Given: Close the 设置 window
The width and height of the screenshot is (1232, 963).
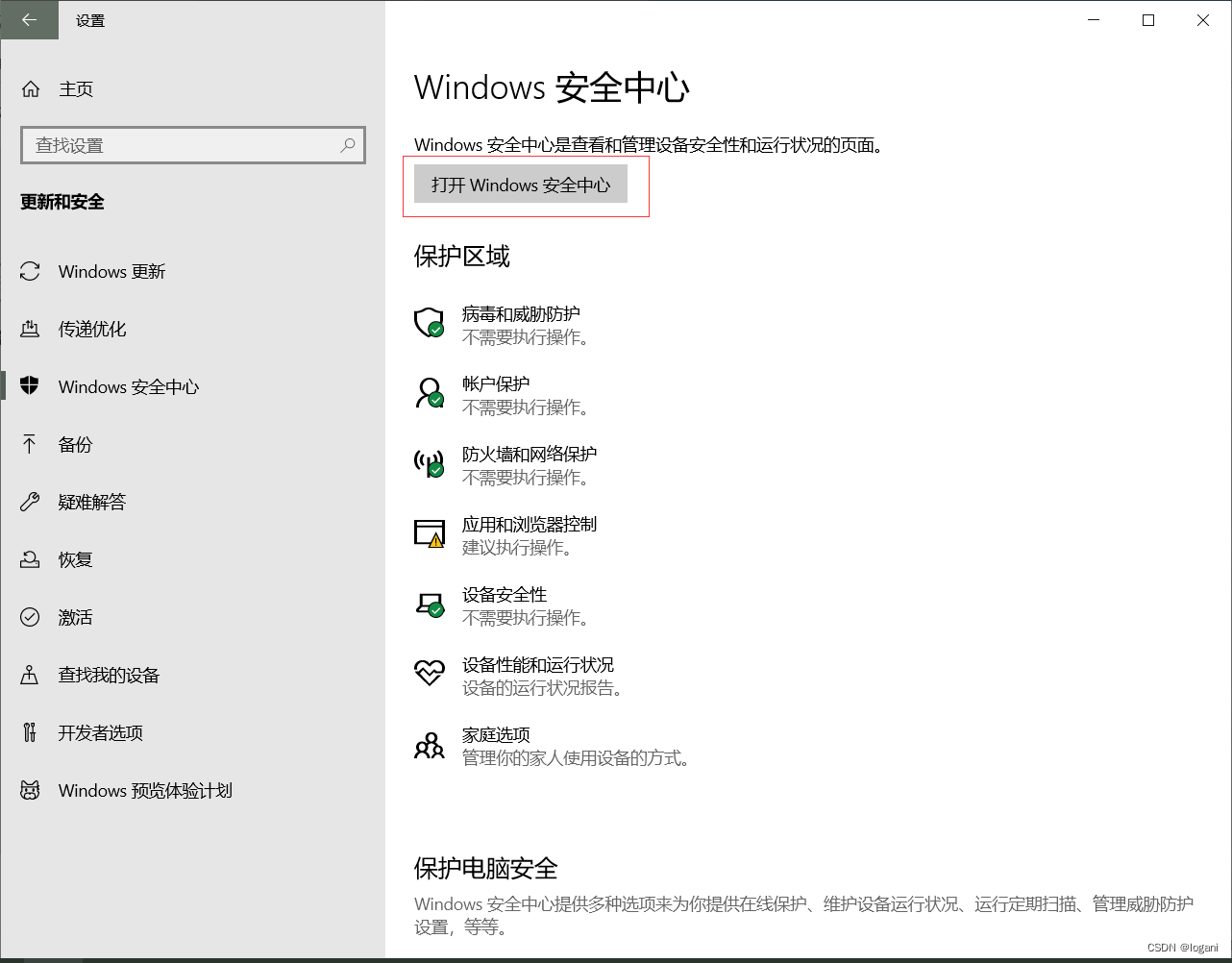Looking at the screenshot, I should pyautogui.click(x=1203, y=20).
